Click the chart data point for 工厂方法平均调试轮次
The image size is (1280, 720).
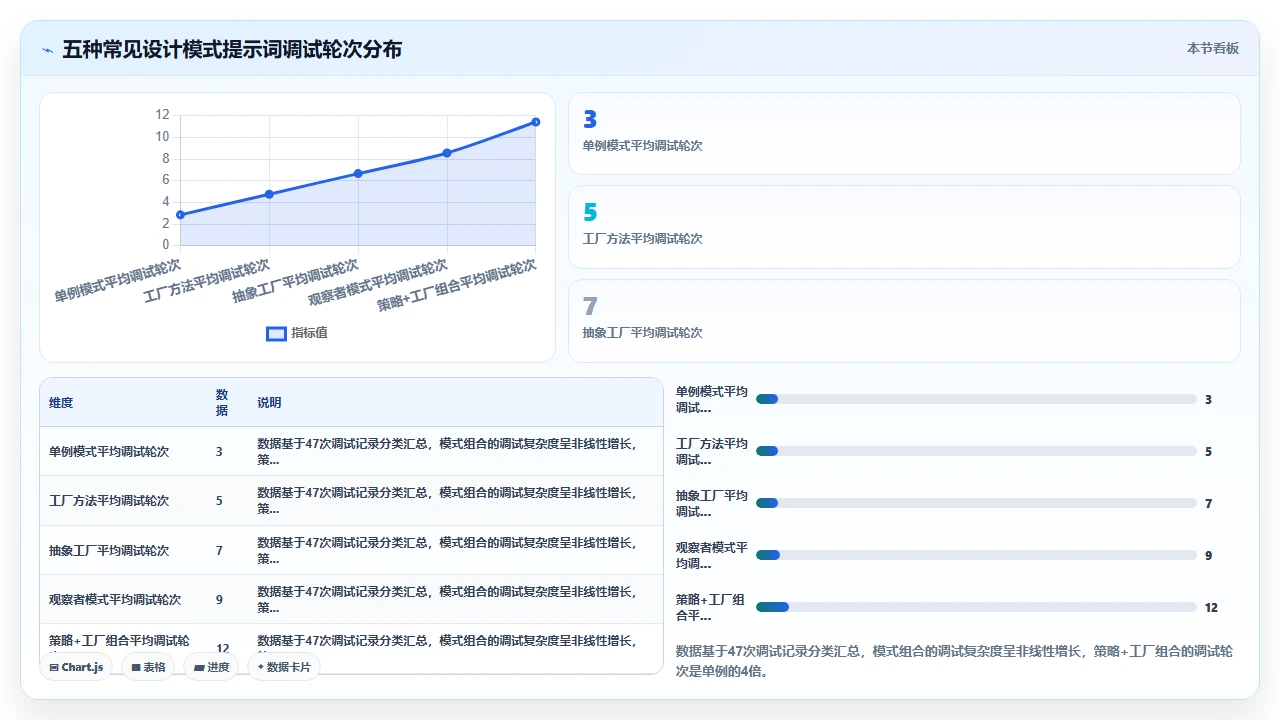(269, 194)
